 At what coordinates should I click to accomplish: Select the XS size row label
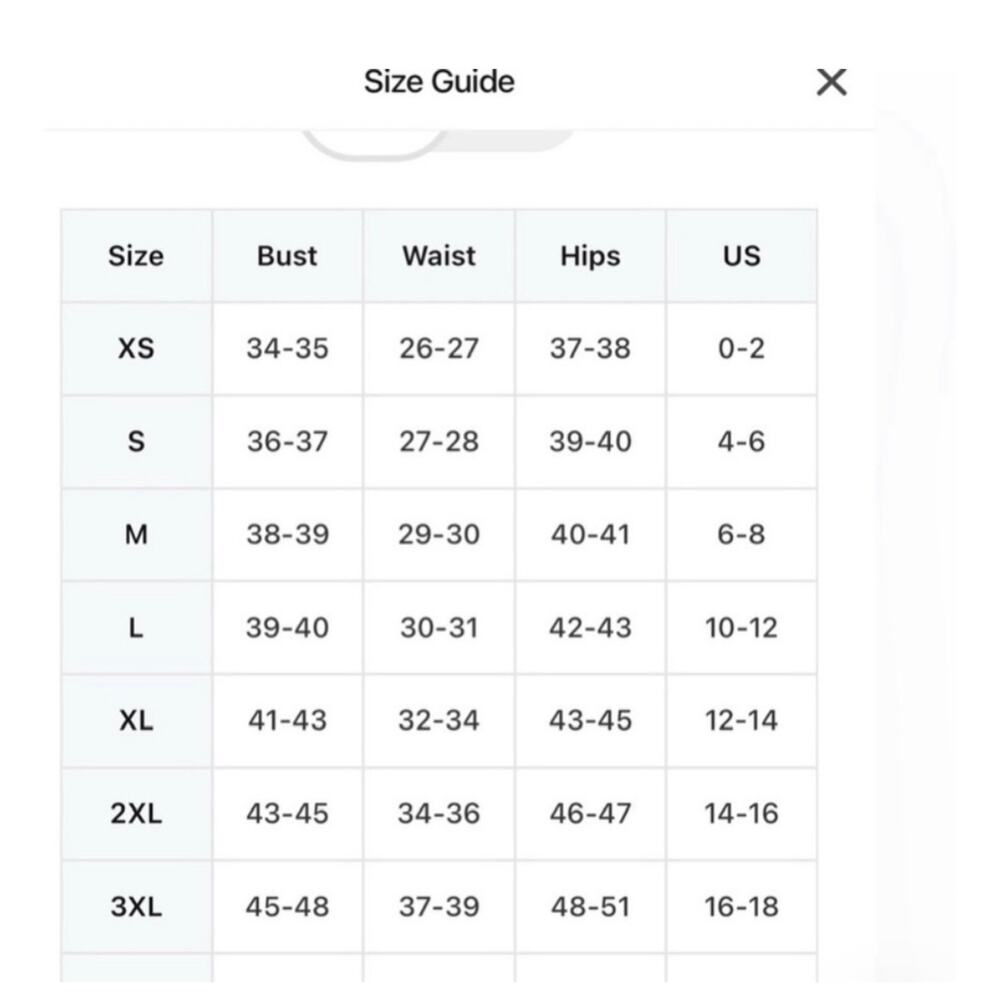pos(136,349)
